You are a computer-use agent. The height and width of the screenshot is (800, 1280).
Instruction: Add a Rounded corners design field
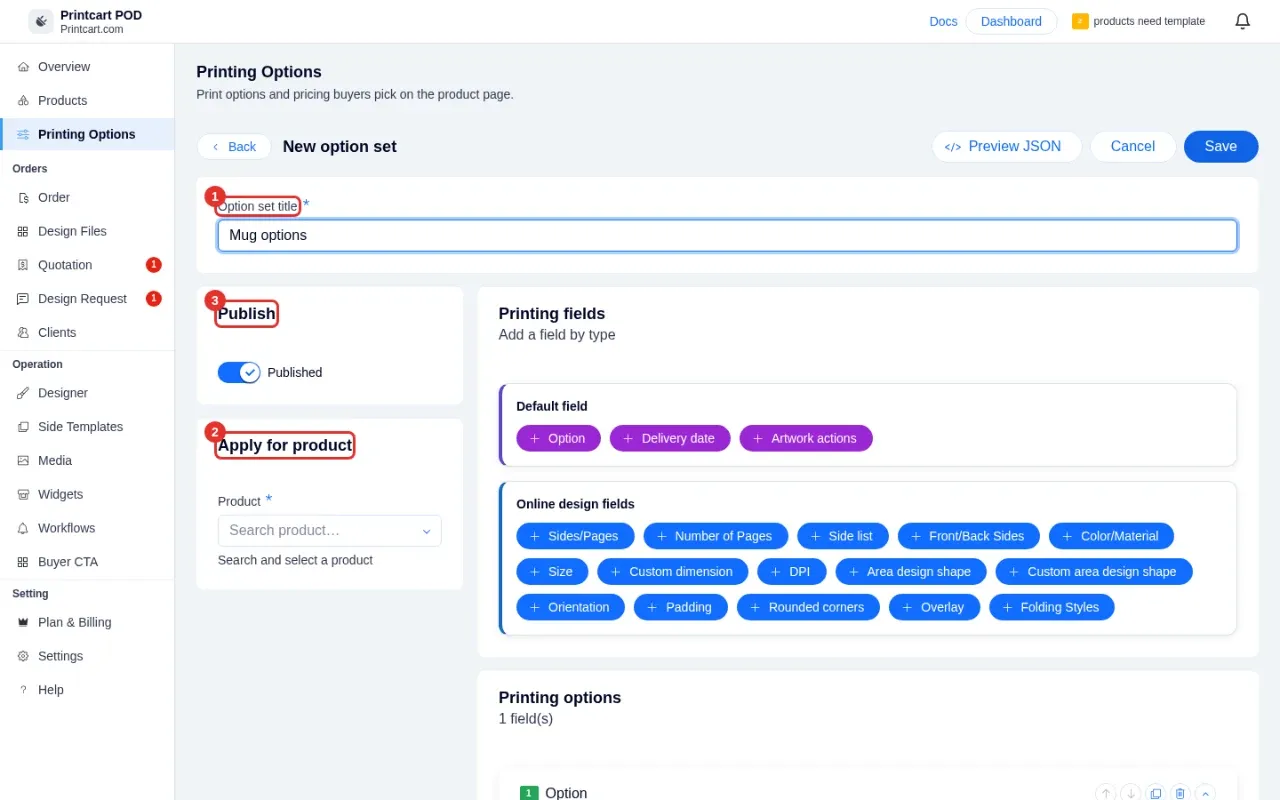[x=808, y=607]
